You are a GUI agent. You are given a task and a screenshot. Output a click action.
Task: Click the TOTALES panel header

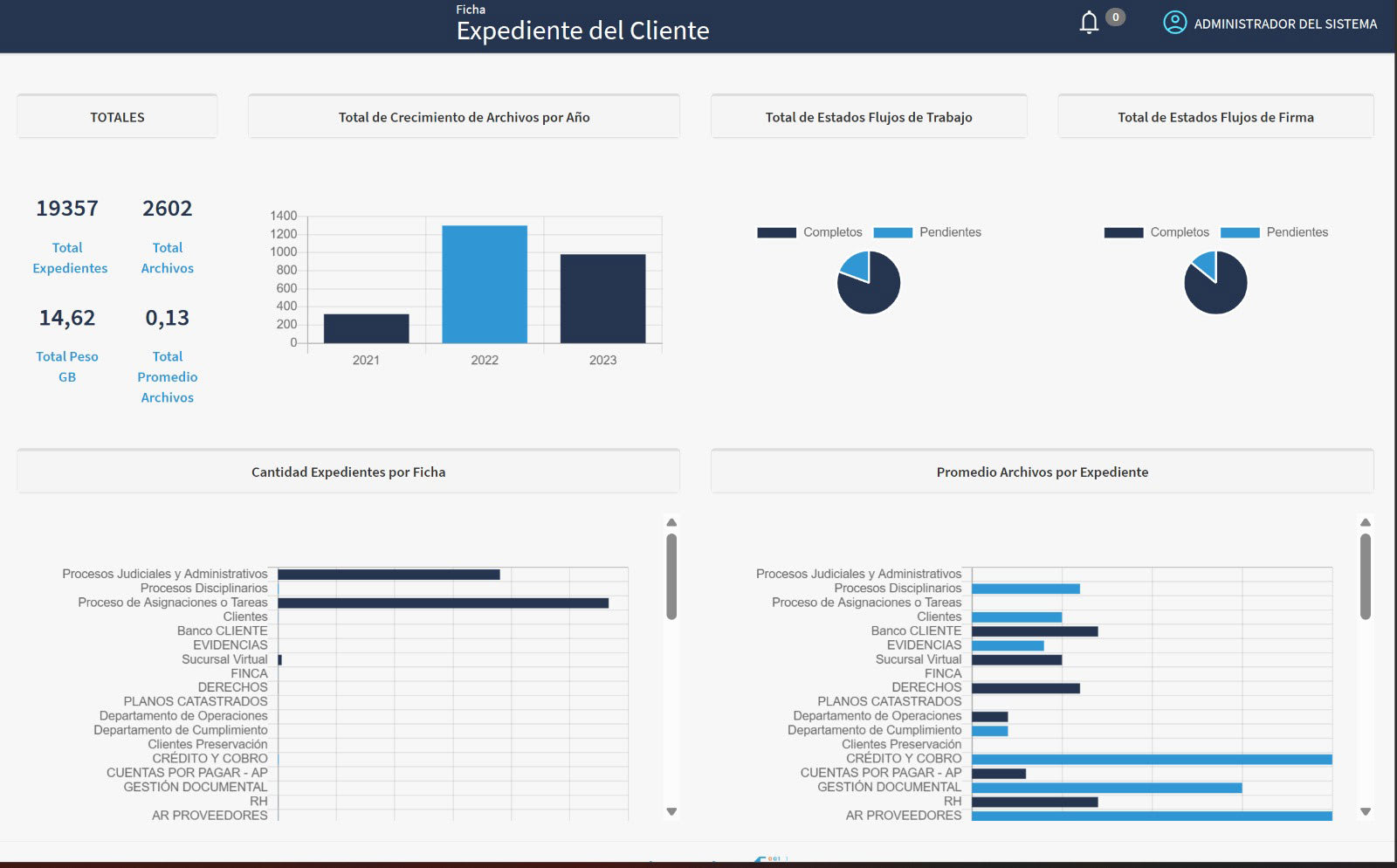click(117, 117)
